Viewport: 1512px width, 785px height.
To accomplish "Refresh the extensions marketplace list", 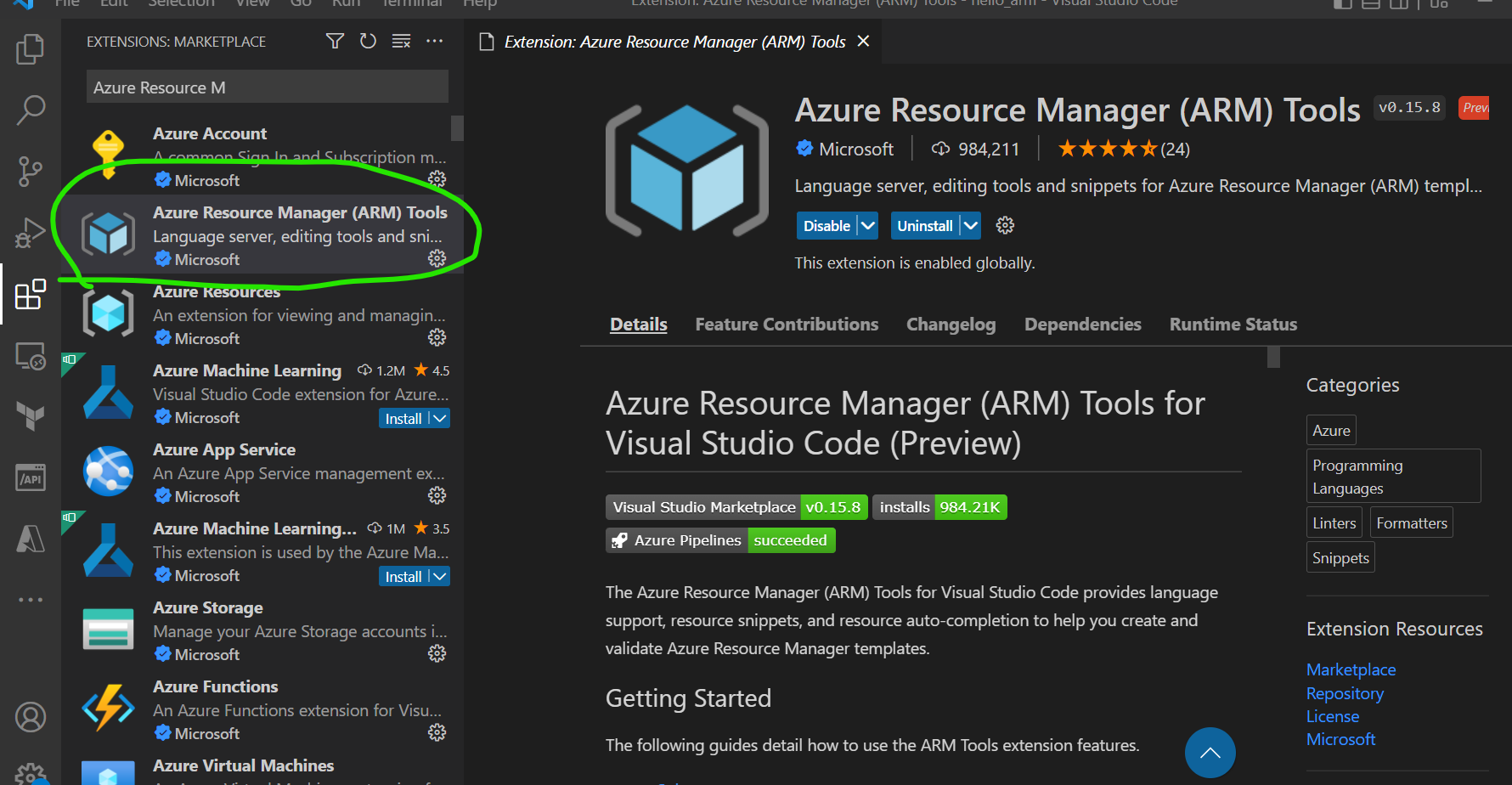I will point(368,41).
